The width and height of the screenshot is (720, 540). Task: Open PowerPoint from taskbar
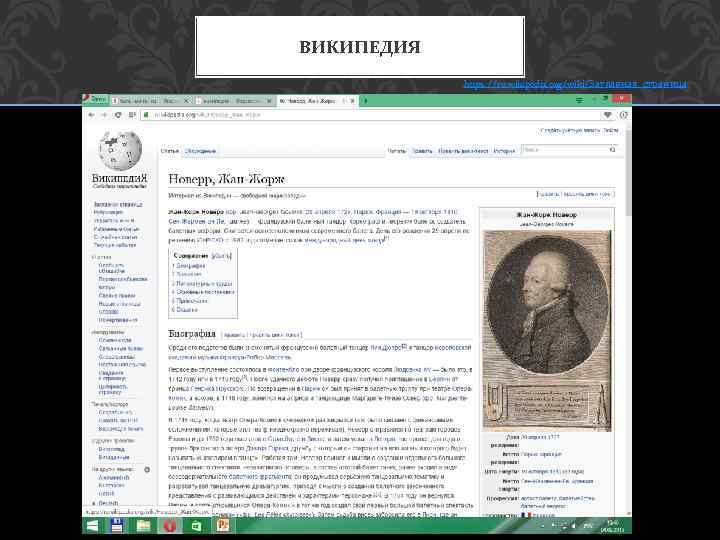[223, 526]
